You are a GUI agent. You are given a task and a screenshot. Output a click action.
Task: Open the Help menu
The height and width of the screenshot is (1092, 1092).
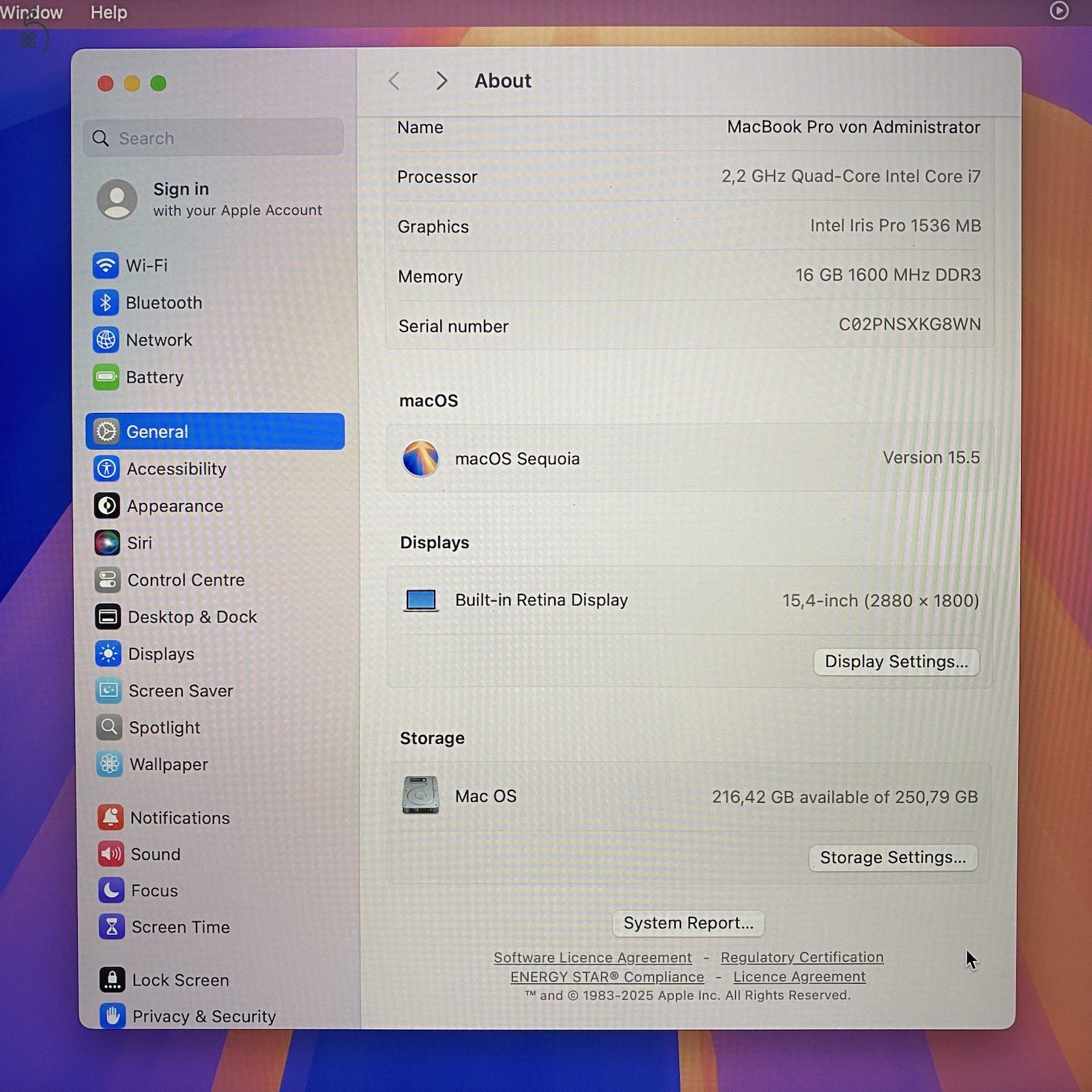pos(109,12)
